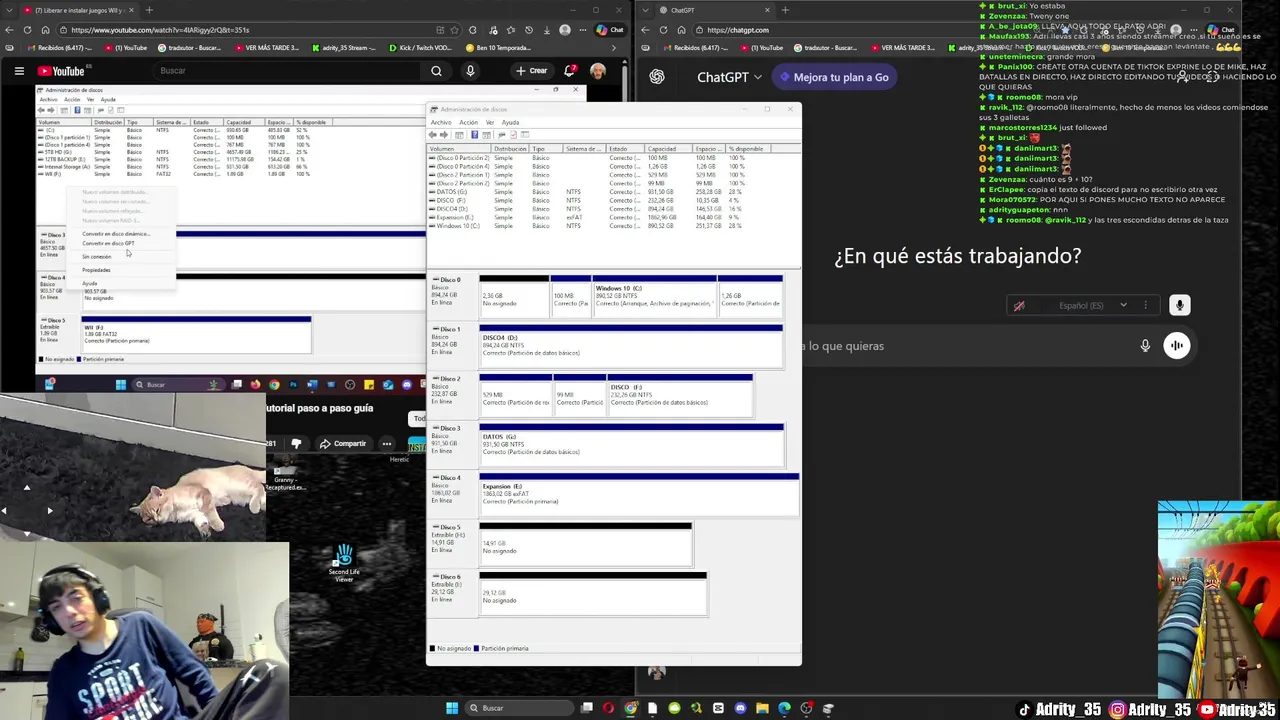Image resolution: width=1280 pixels, height=720 pixels.
Task: Click forward arrow in front Disk Management toolbar
Action: click(x=444, y=135)
